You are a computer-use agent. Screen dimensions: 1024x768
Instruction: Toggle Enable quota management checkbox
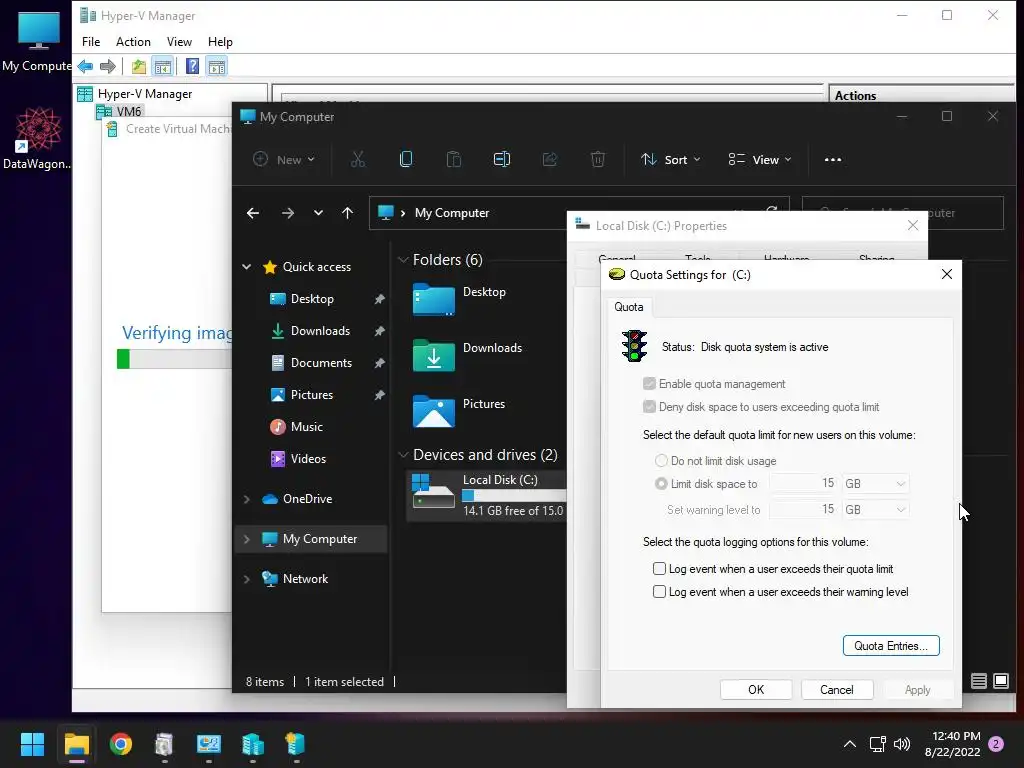pyautogui.click(x=649, y=383)
